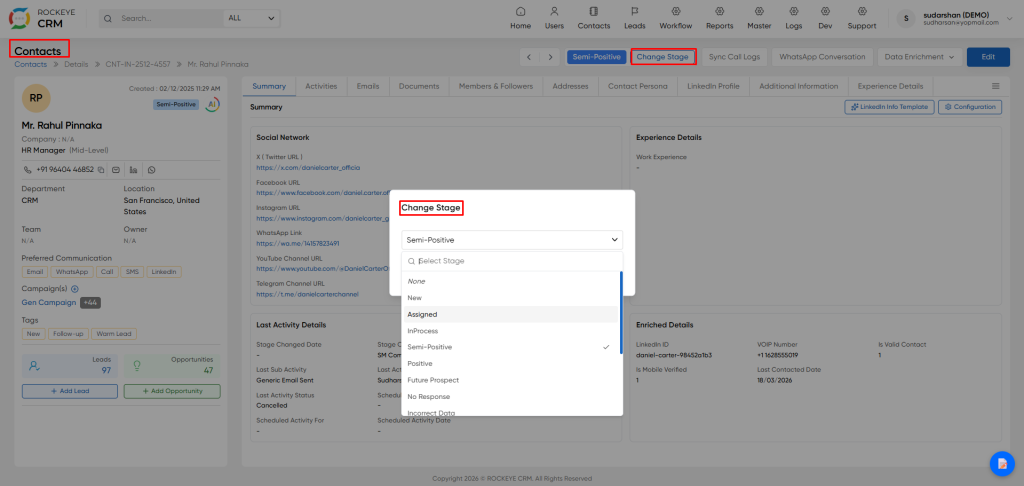Click the Select Stage search field
The width and height of the screenshot is (1024, 486).
point(512,261)
